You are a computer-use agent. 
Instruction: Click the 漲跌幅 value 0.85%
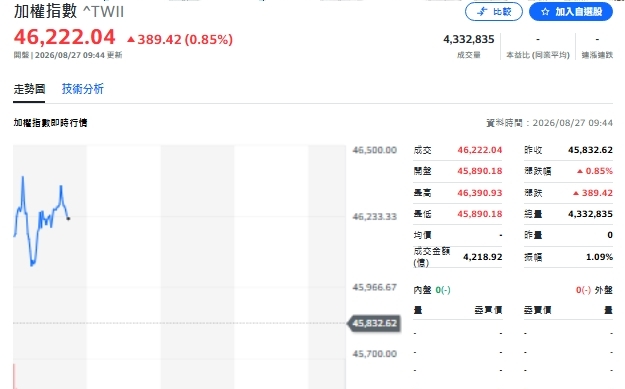click(595, 171)
